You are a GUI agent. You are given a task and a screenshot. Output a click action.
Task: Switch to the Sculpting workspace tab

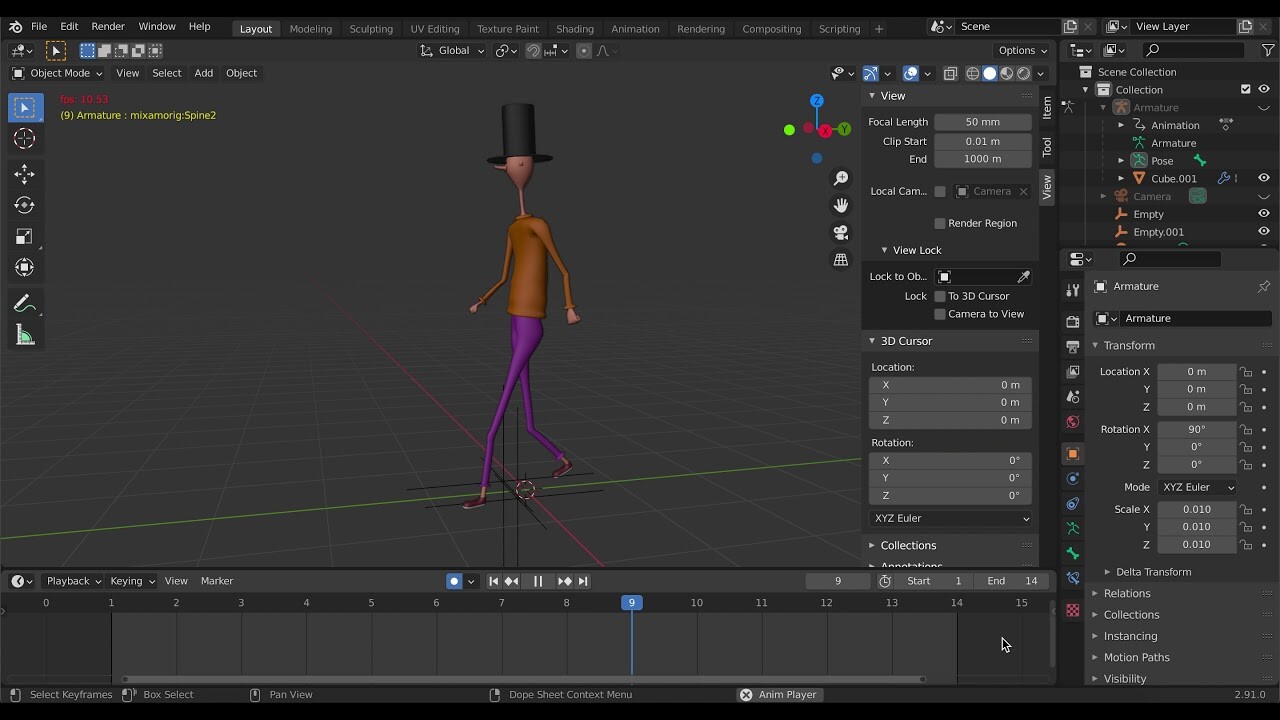(371, 28)
